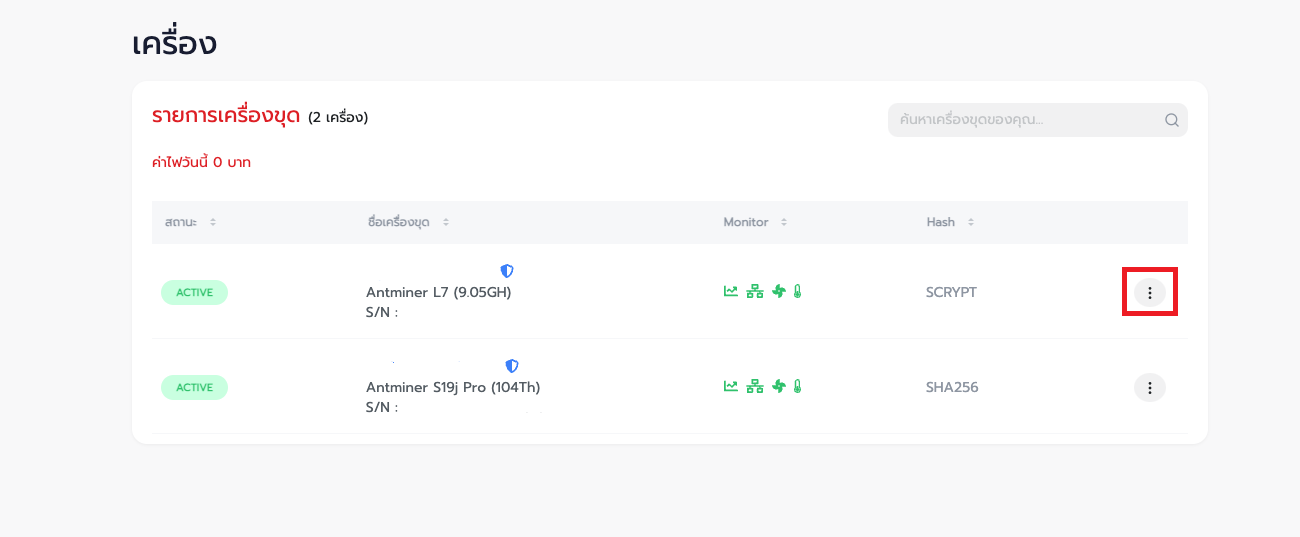Open temperature icon for Antminer S19j Pro row
This screenshot has height=537, width=1300.
point(797,386)
